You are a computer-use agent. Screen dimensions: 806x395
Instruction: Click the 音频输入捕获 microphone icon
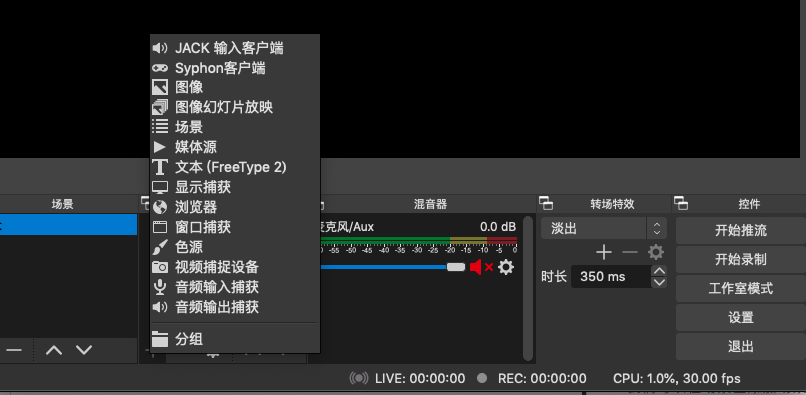tap(160, 287)
